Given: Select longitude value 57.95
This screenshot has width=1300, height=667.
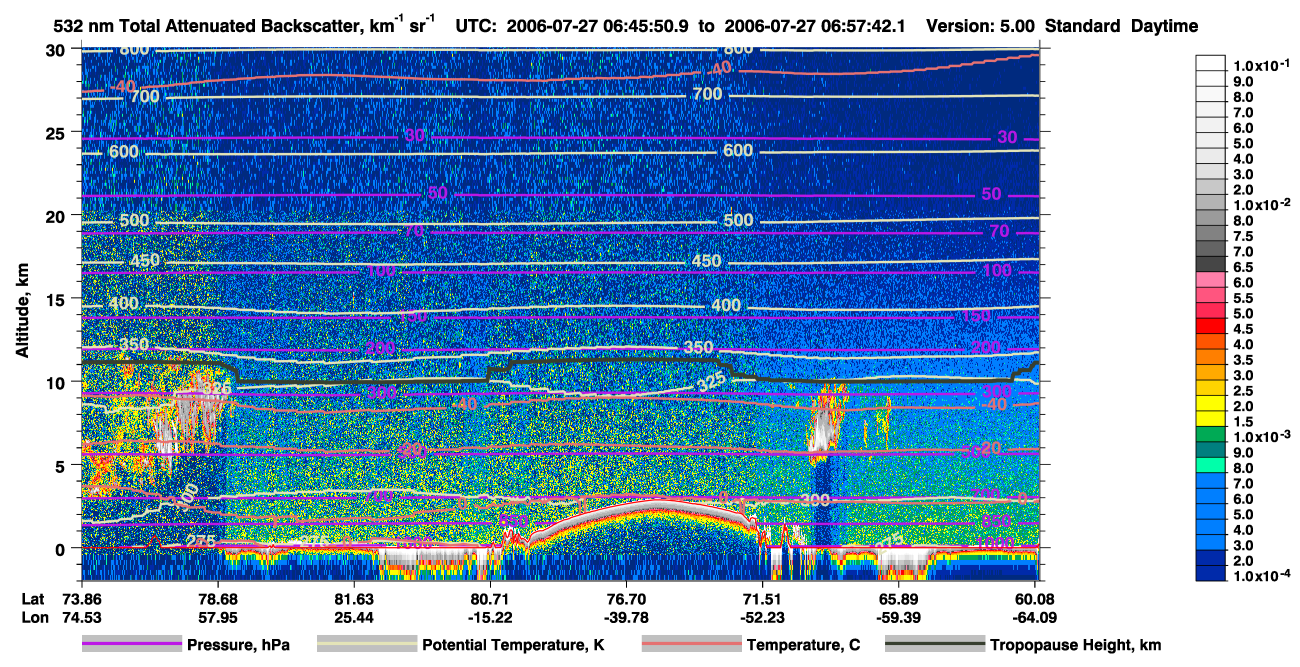Looking at the screenshot, I should click(217, 616).
